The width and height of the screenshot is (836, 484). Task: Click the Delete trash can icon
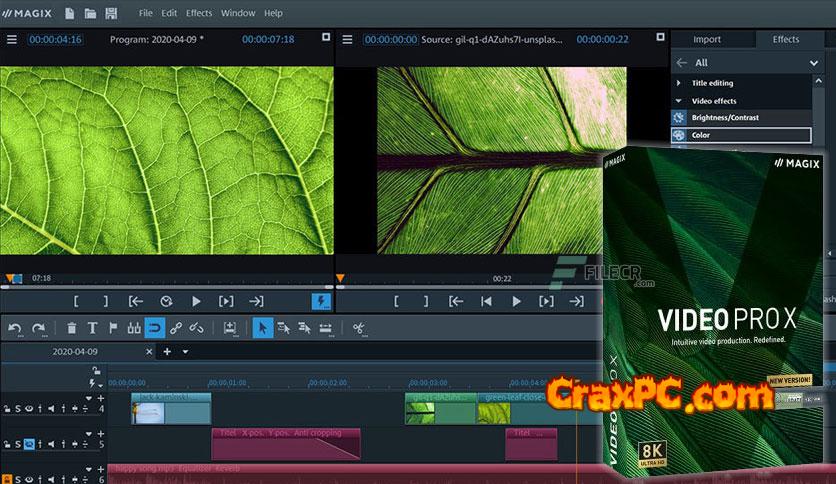point(72,327)
